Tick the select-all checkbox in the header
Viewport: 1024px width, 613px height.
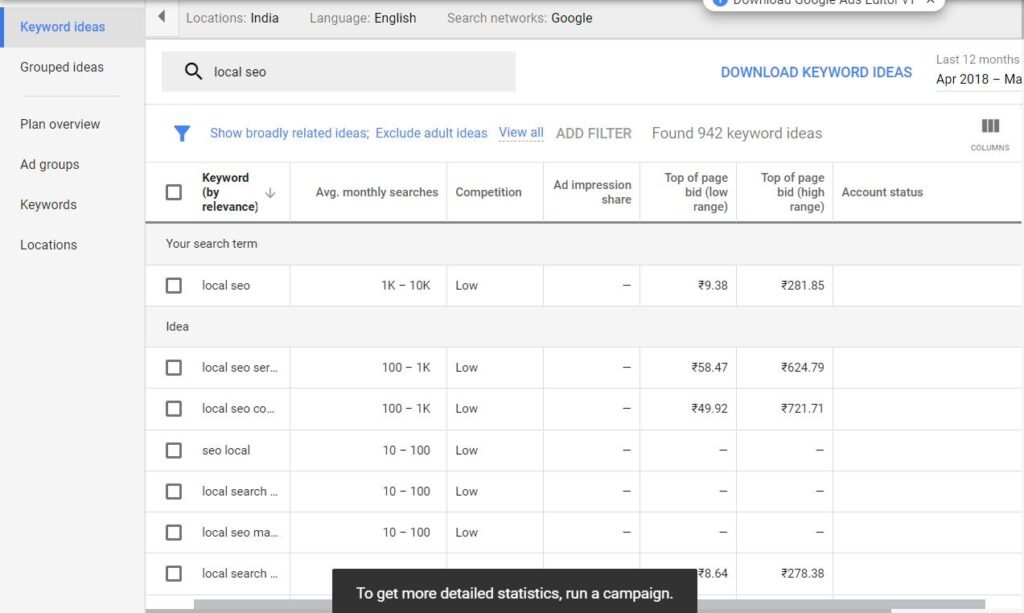tap(174, 192)
